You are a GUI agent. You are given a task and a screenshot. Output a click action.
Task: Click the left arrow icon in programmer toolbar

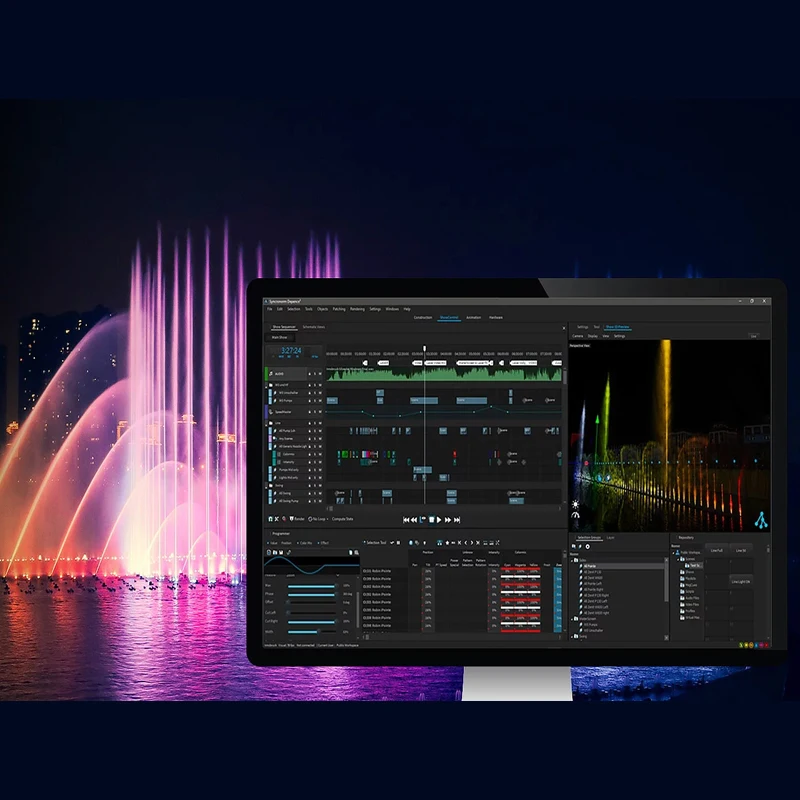(466, 543)
